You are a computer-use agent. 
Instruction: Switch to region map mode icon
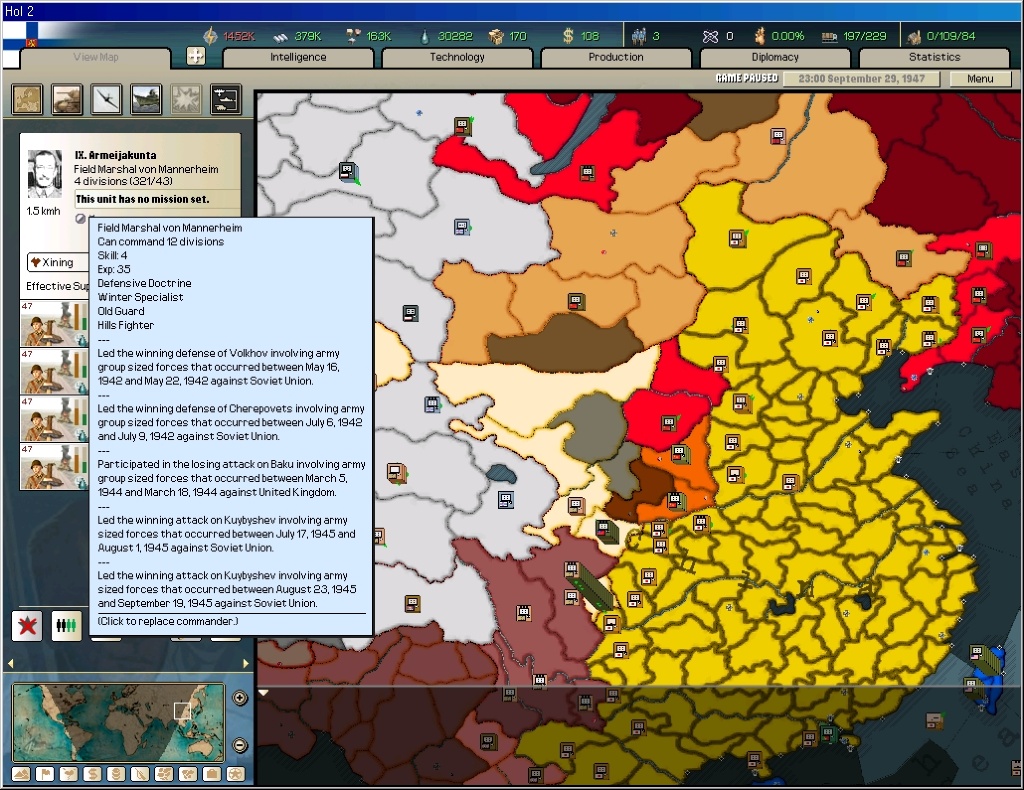click(x=164, y=774)
